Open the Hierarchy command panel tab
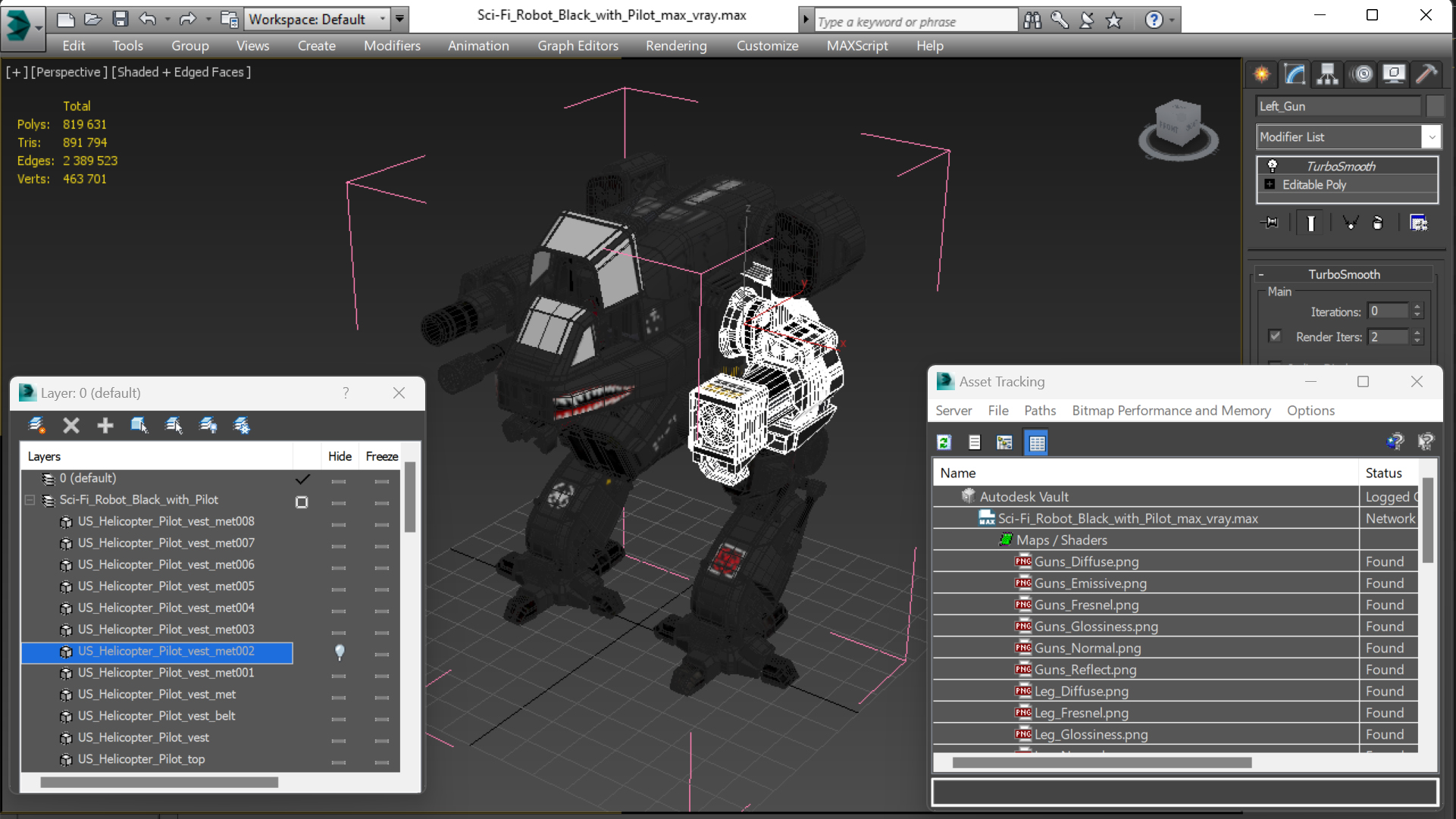Image resolution: width=1456 pixels, height=819 pixels. click(1327, 73)
